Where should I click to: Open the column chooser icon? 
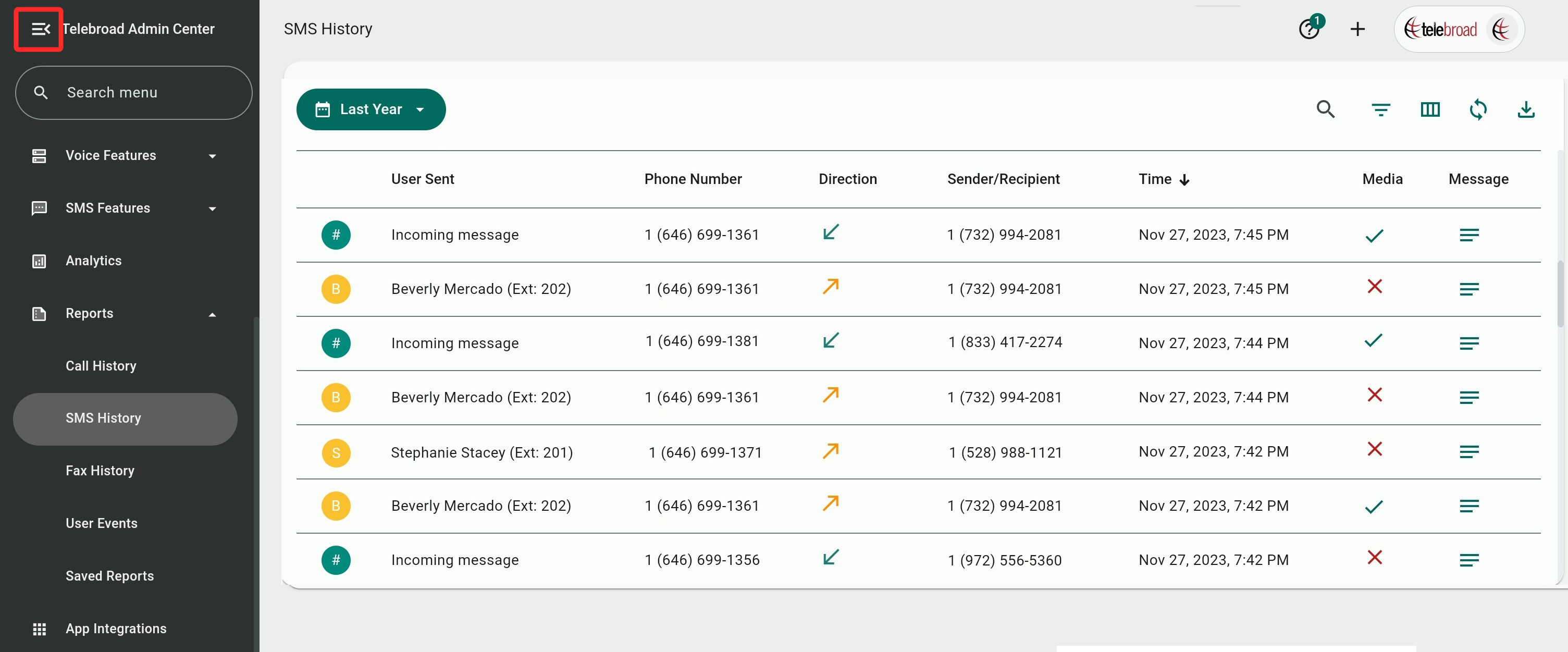click(1429, 109)
